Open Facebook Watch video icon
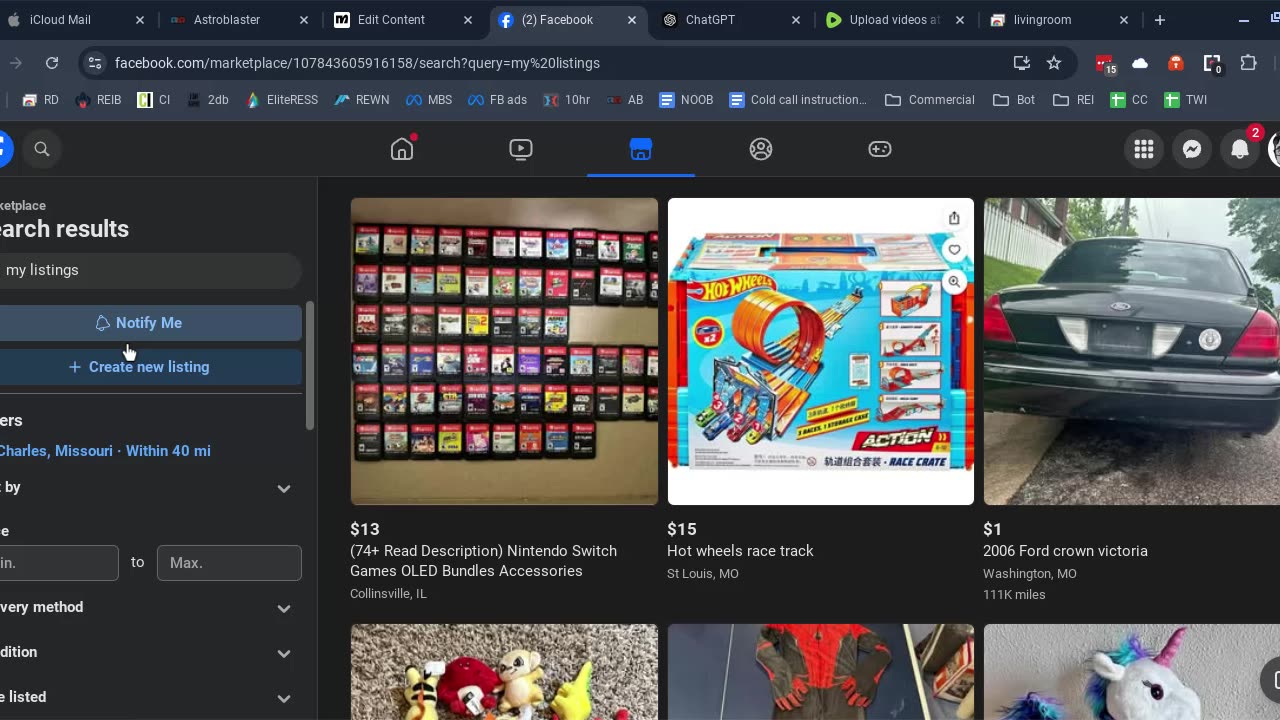 pos(521,149)
